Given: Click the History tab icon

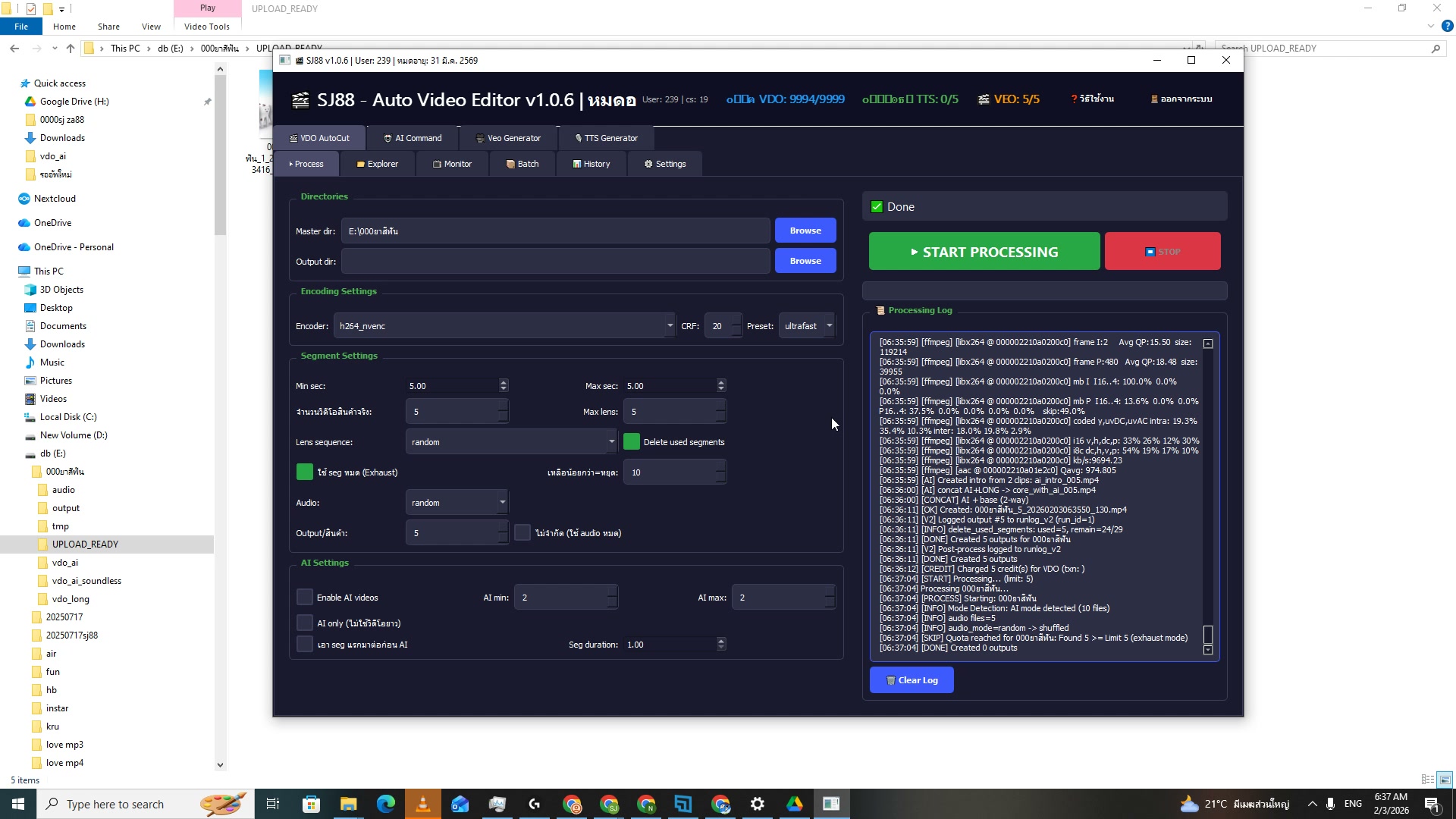Looking at the screenshot, I should (x=577, y=164).
